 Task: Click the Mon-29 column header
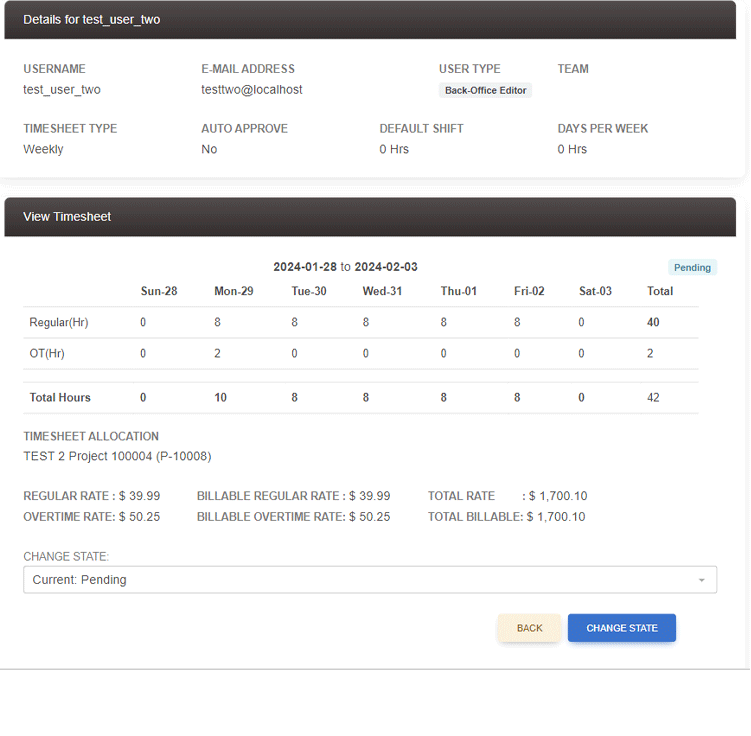click(x=234, y=291)
